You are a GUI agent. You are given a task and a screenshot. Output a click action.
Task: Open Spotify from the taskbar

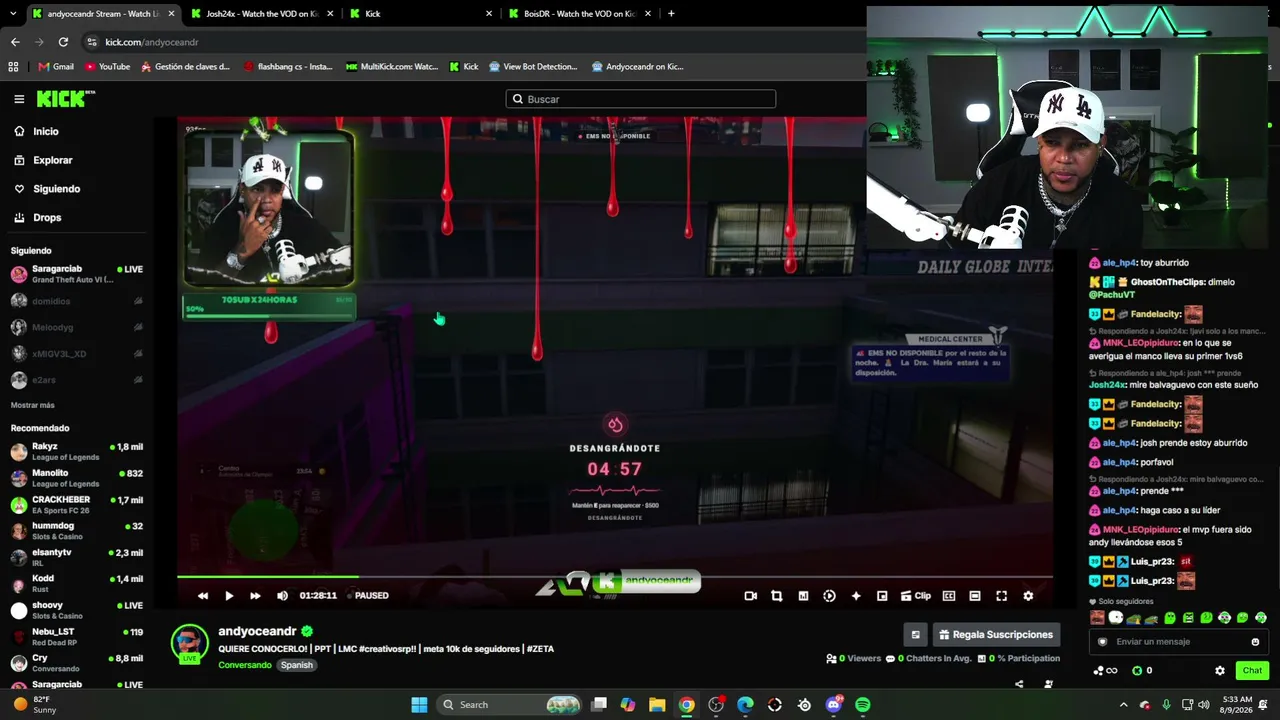pos(863,705)
